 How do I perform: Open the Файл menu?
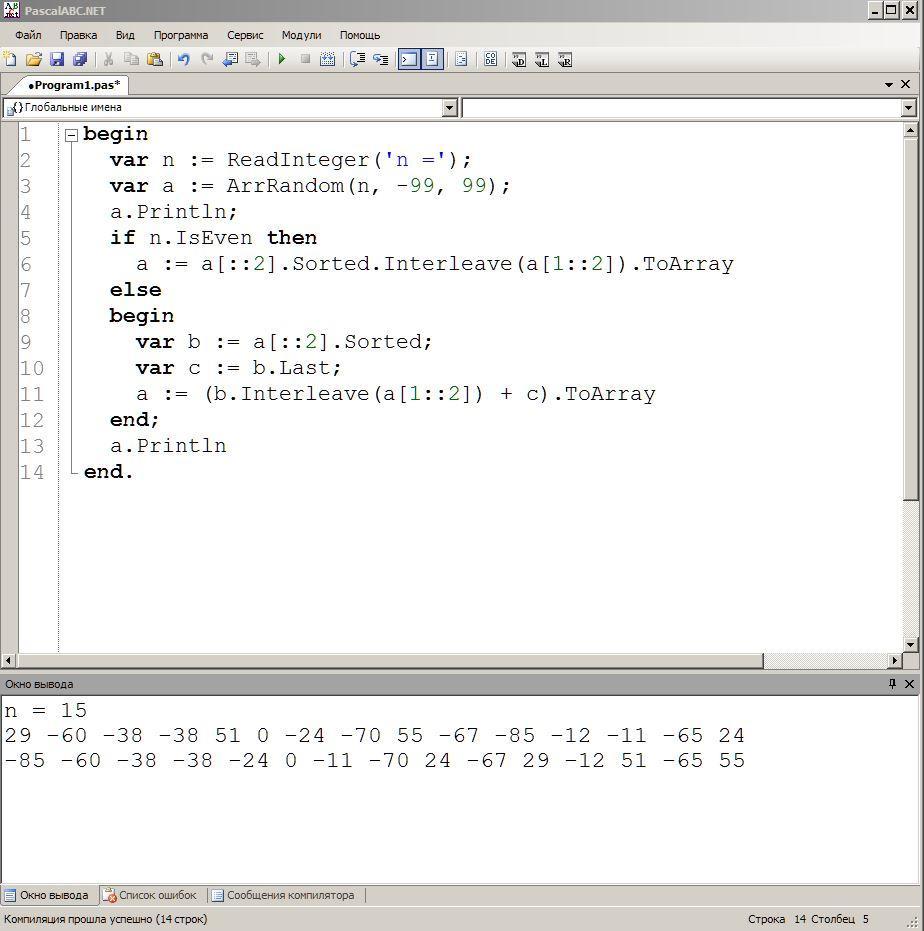click(x=28, y=35)
